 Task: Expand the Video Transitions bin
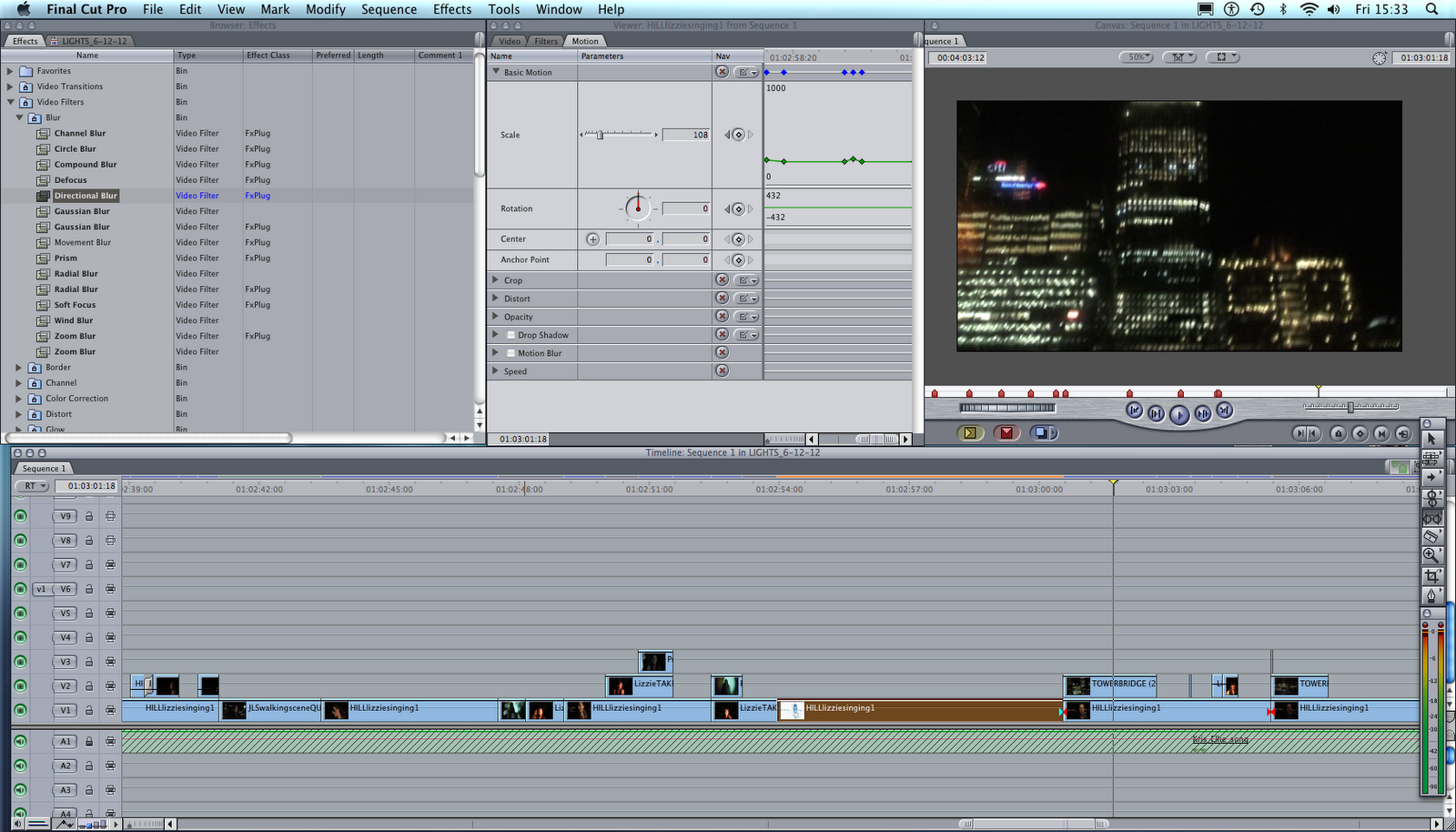coord(10,86)
